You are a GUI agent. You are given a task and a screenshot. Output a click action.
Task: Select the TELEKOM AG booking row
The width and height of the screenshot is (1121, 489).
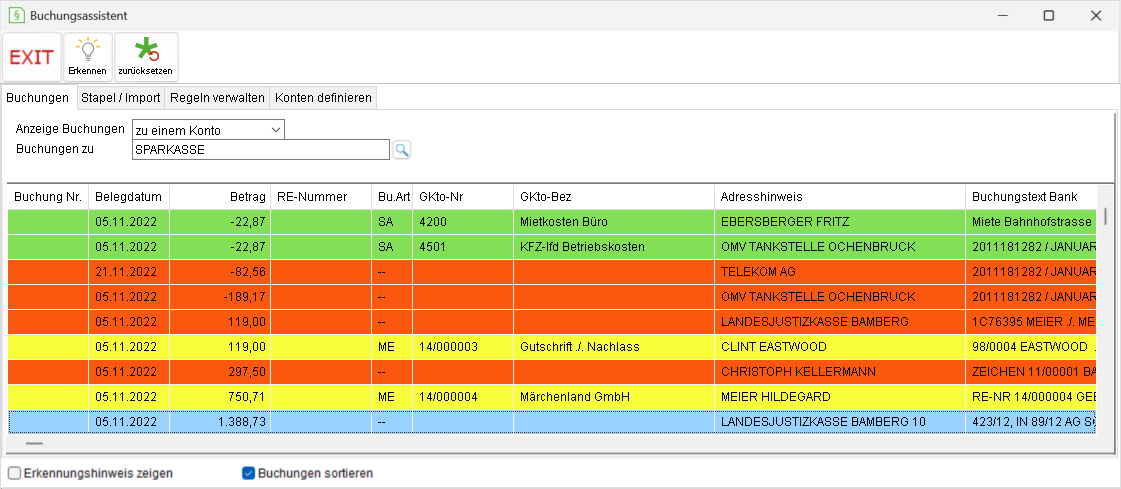click(x=551, y=272)
